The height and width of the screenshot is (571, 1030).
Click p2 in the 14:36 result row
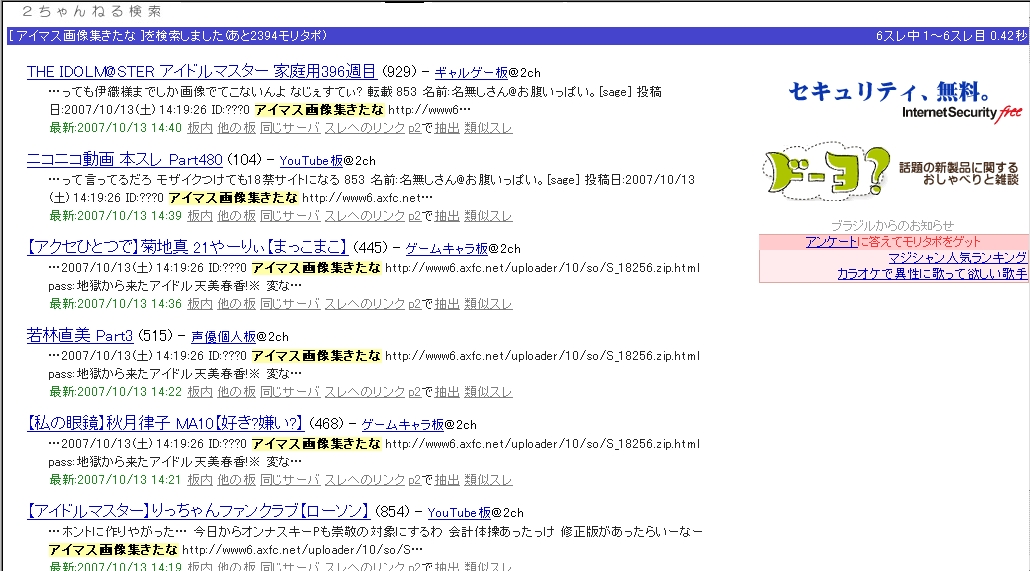click(x=414, y=304)
